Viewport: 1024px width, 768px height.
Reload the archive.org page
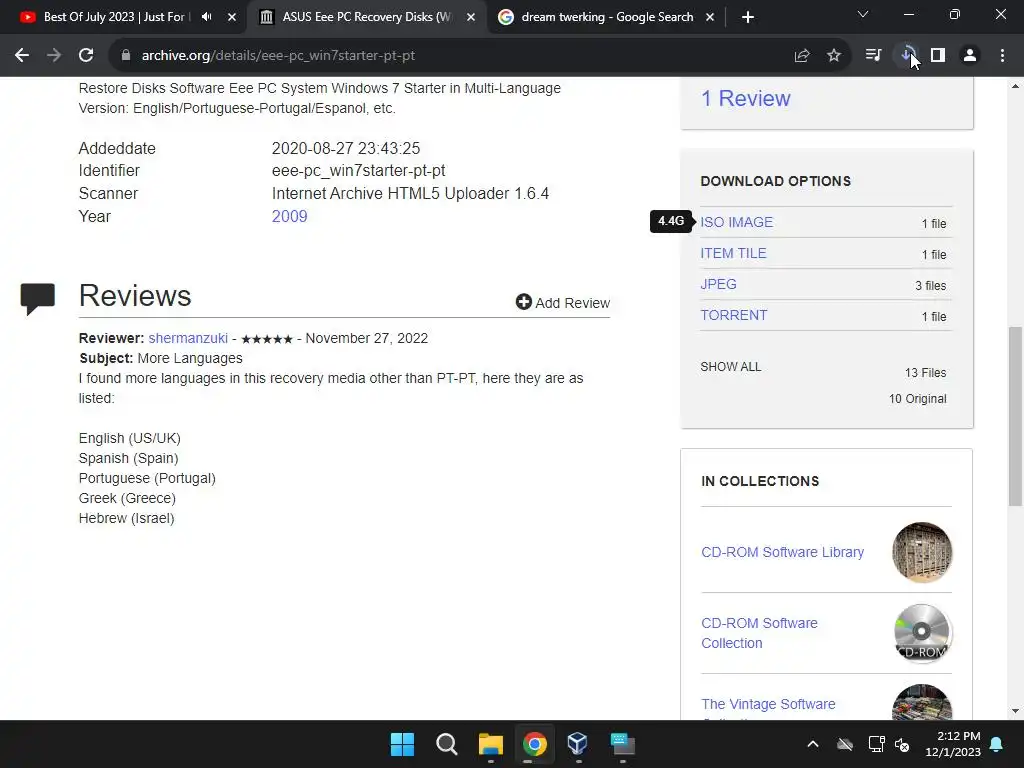coord(86,56)
